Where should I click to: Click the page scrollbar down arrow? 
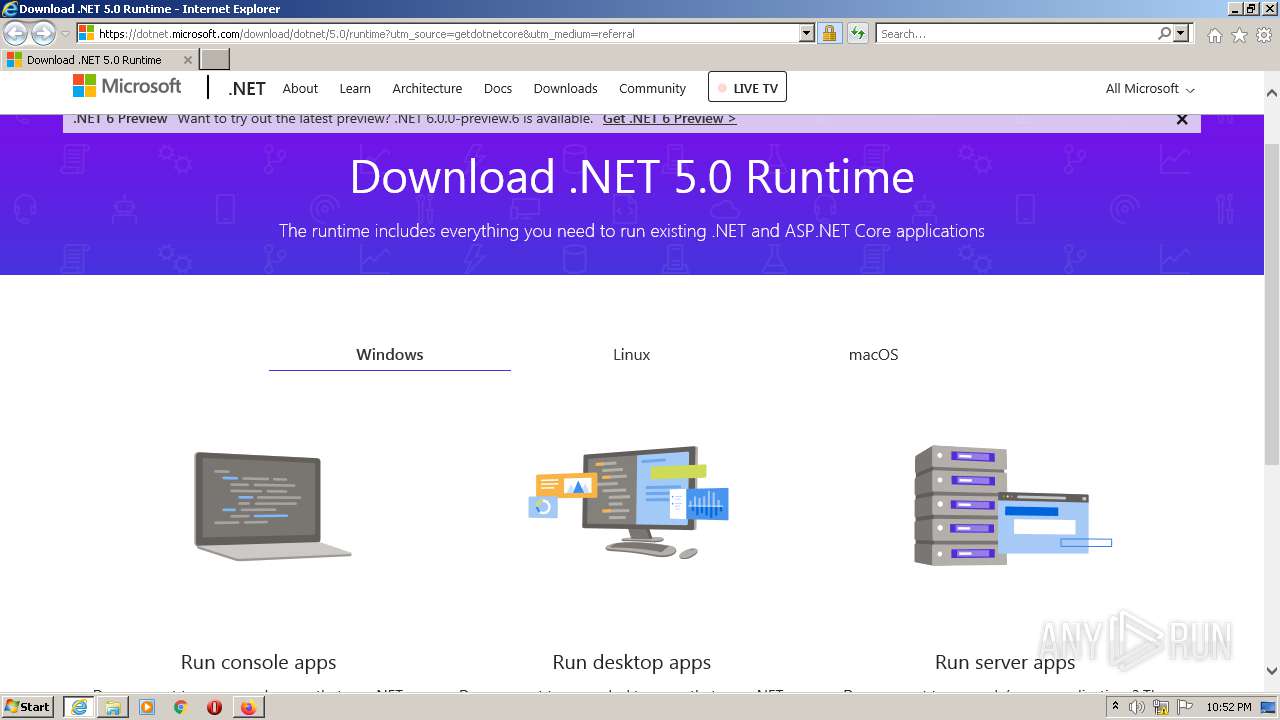pyautogui.click(x=1272, y=671)
